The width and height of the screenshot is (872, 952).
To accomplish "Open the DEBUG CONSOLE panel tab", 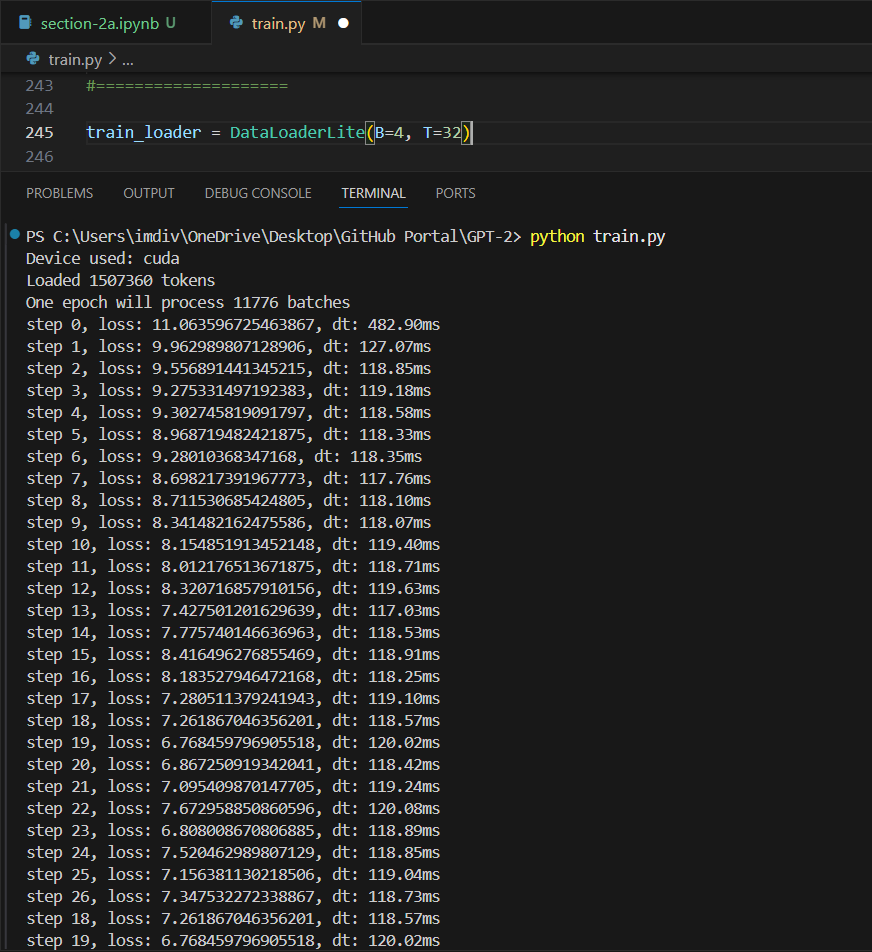I will point(258,193).
